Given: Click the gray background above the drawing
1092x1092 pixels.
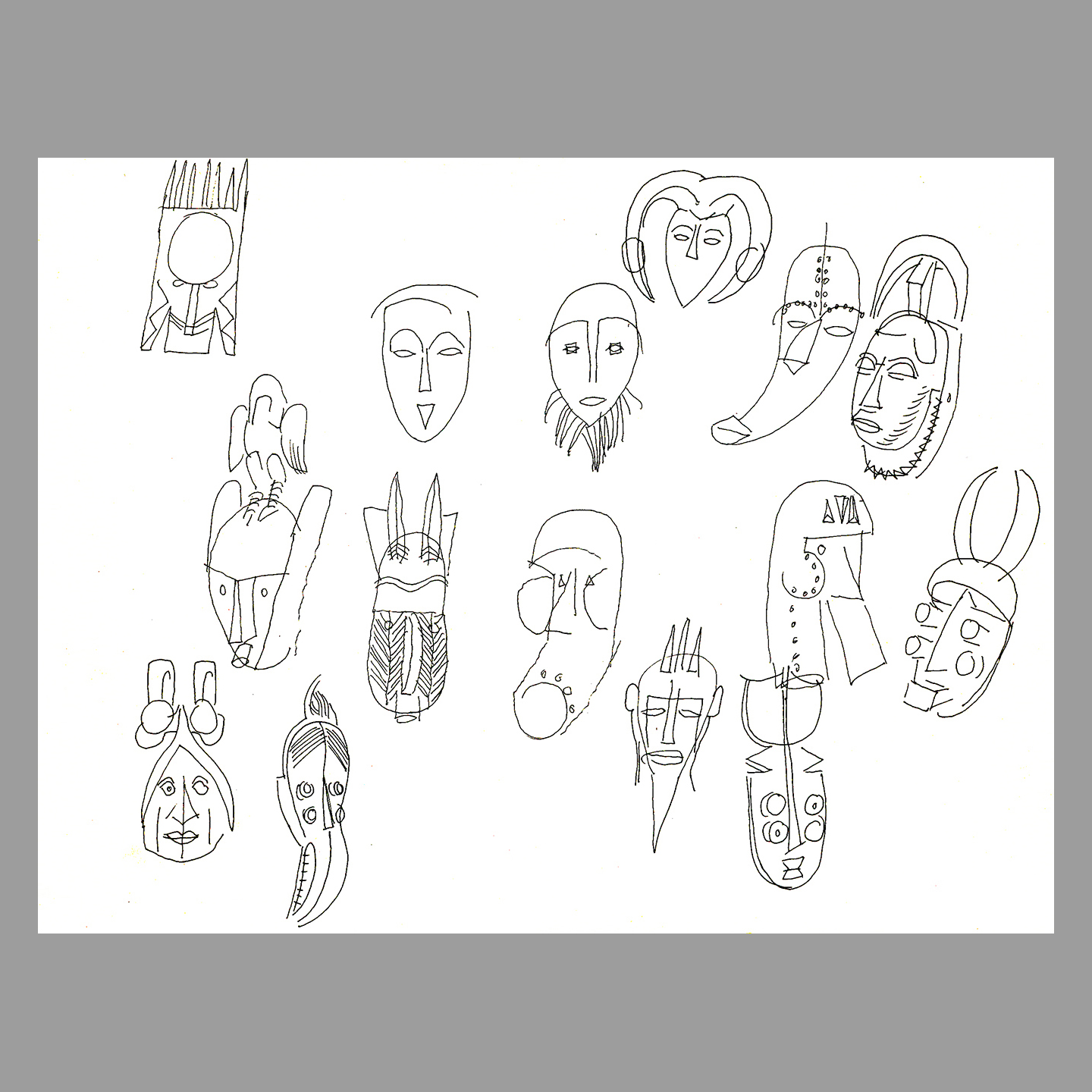Looking at the screenshot, I should (546, 76).
